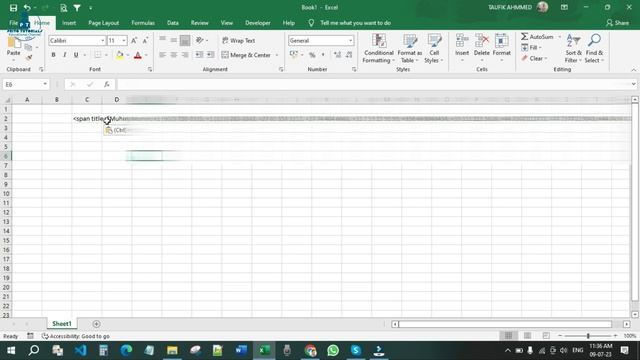Screen dimensions: 640x360
Task: Decrease the cell indent
Action: [199, 55]
